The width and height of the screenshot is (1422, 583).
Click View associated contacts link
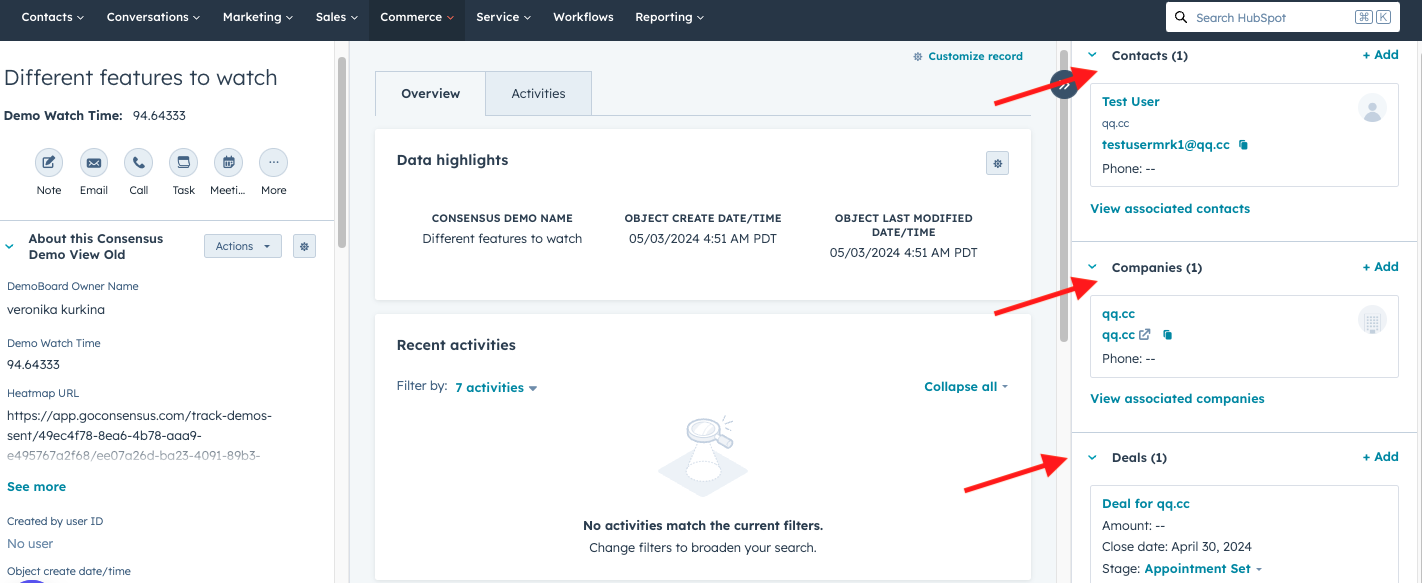[1170, 209]
